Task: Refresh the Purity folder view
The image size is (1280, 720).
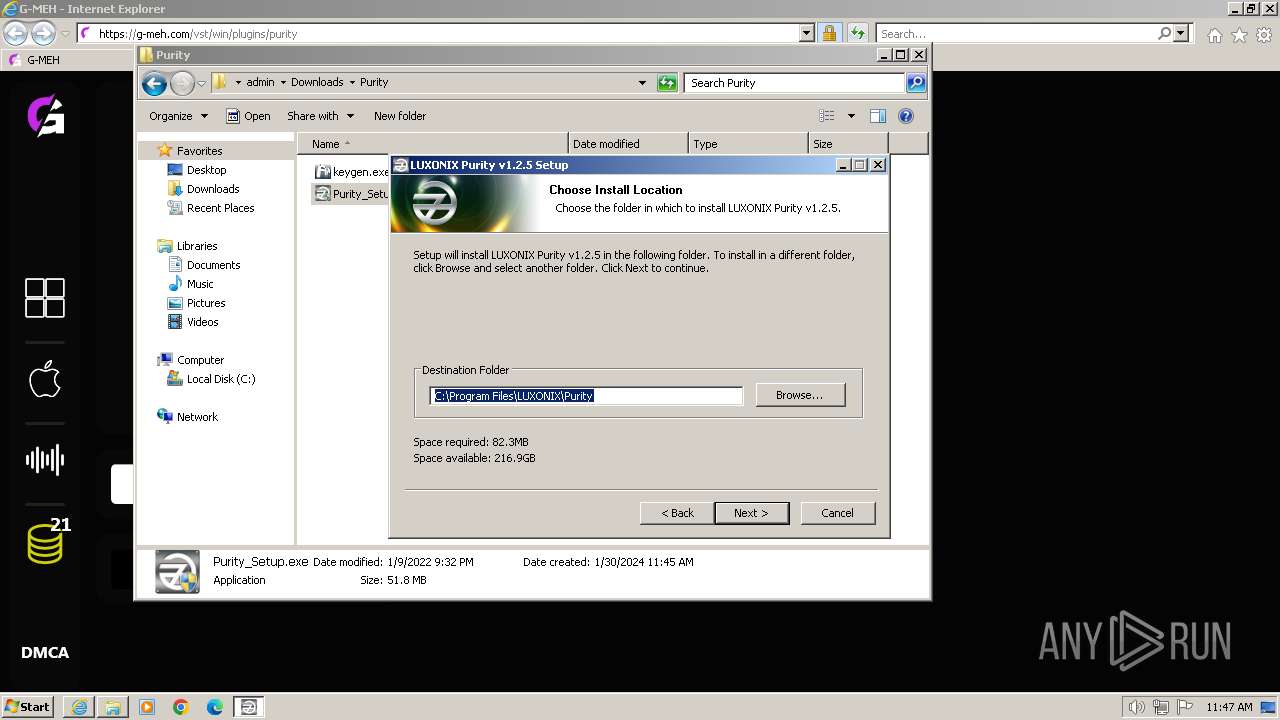Action: 667,83
